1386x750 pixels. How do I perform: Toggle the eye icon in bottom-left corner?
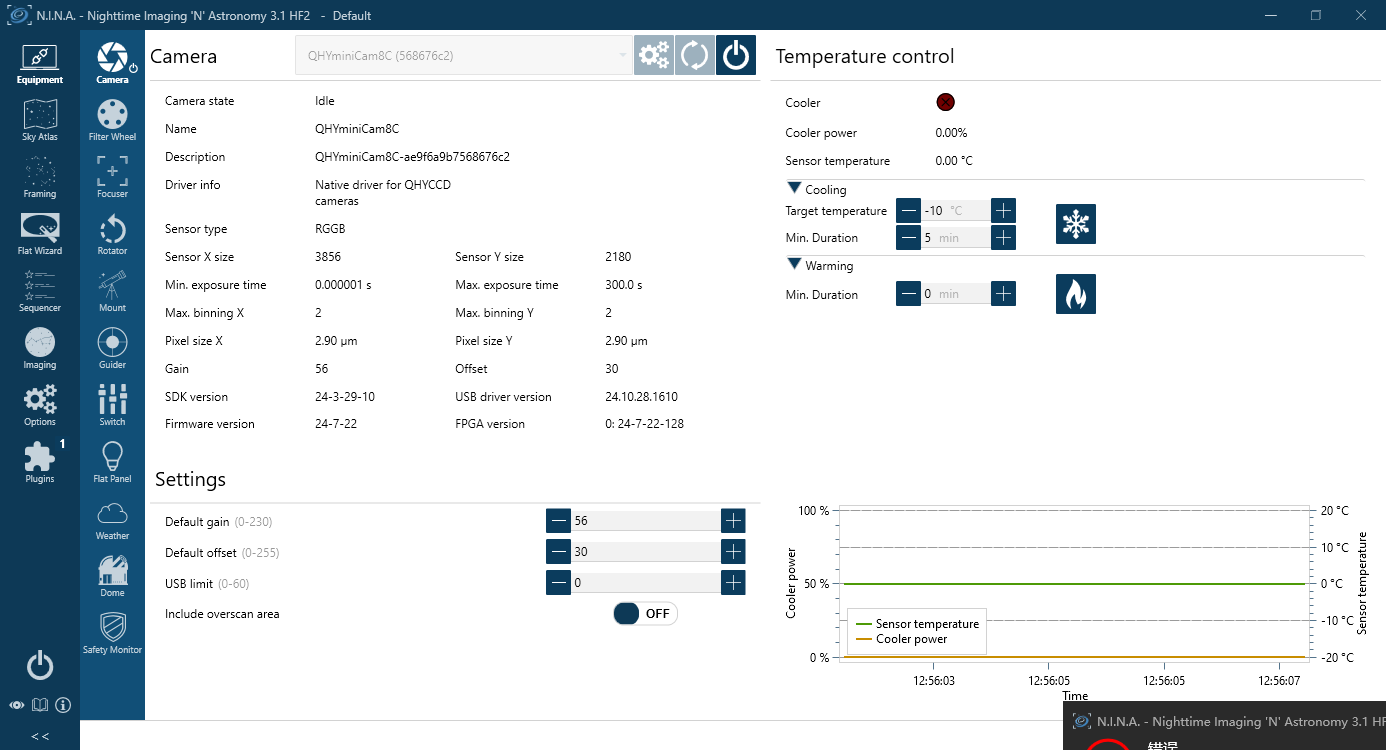coord(17,705)
